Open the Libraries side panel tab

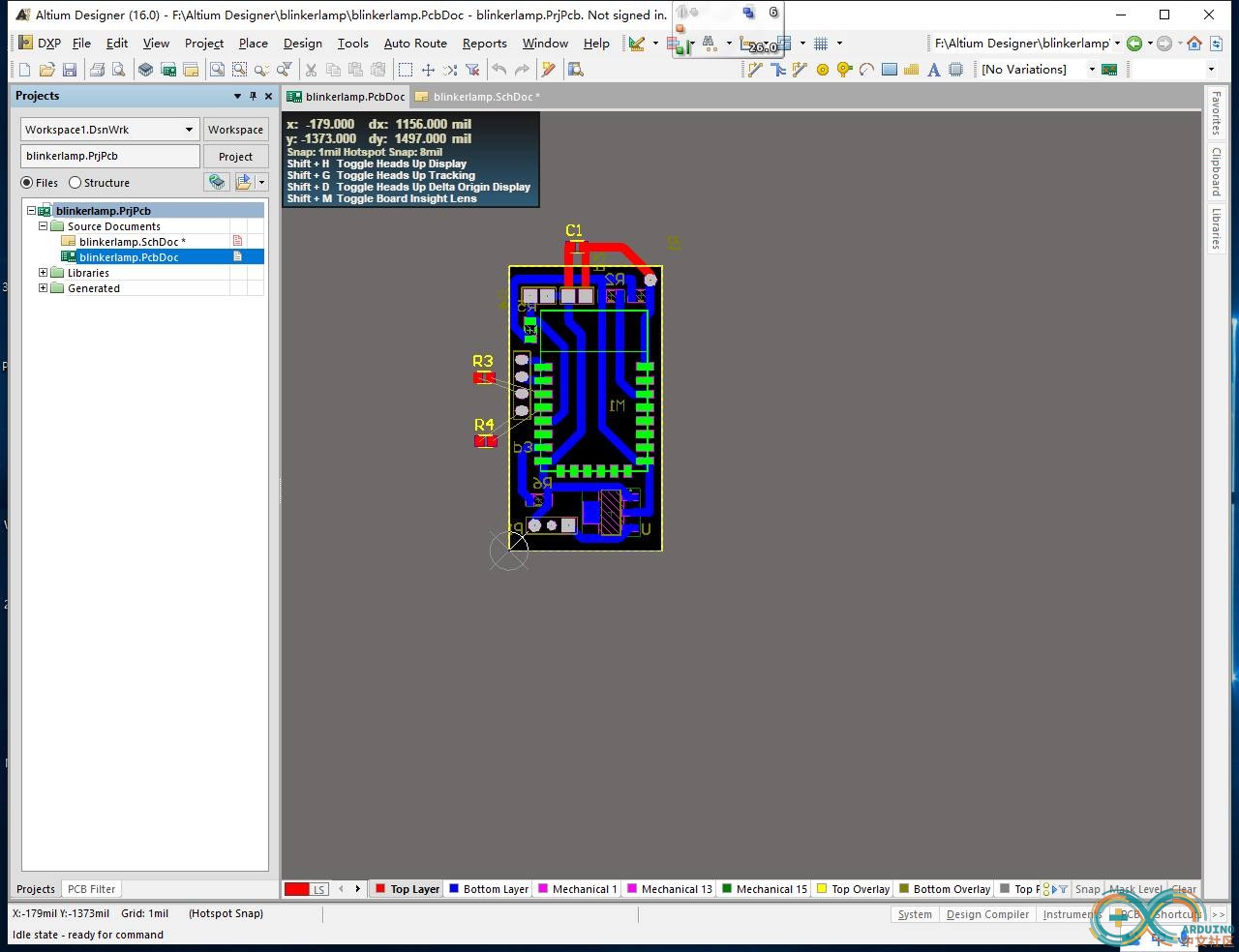coord(1216,227)
